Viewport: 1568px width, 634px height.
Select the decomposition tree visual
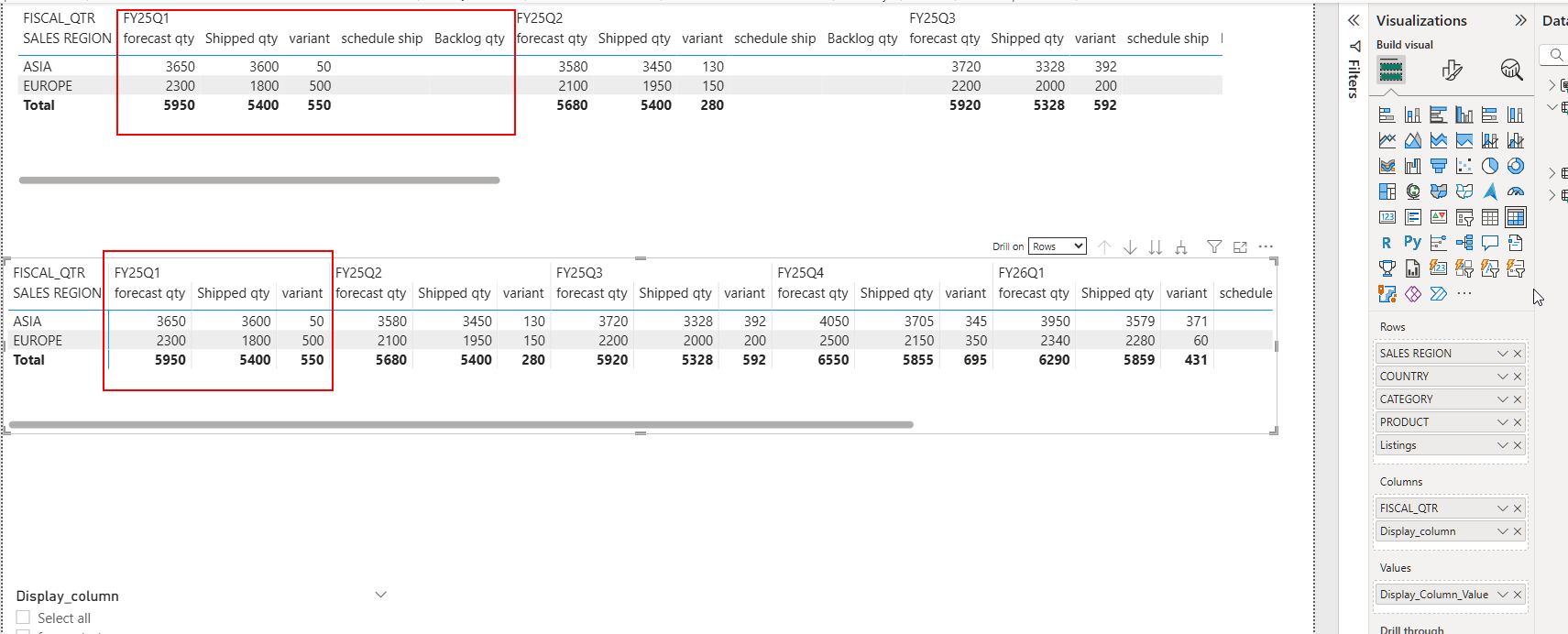point(1464,243)
